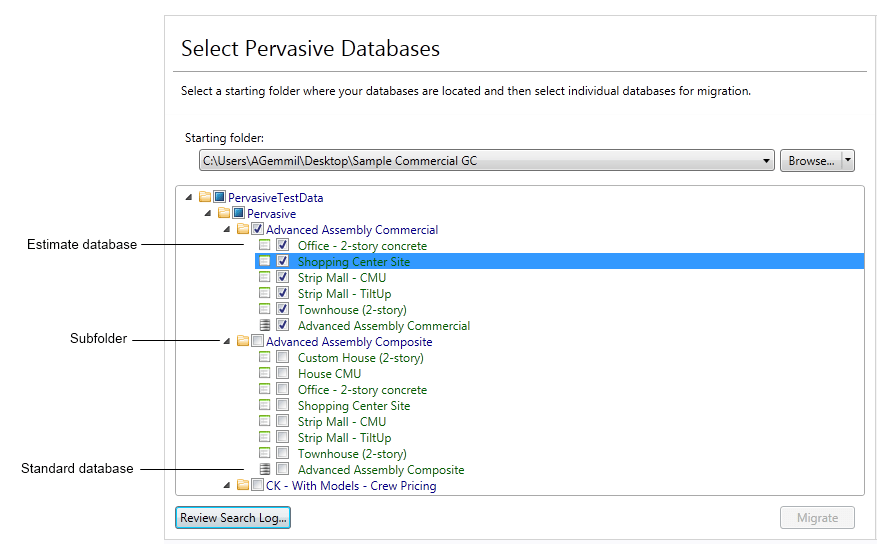The height and width of the screenshot is (550, 883).
Task: Collapse the CK - With Models node
Action: pos(227,485)
